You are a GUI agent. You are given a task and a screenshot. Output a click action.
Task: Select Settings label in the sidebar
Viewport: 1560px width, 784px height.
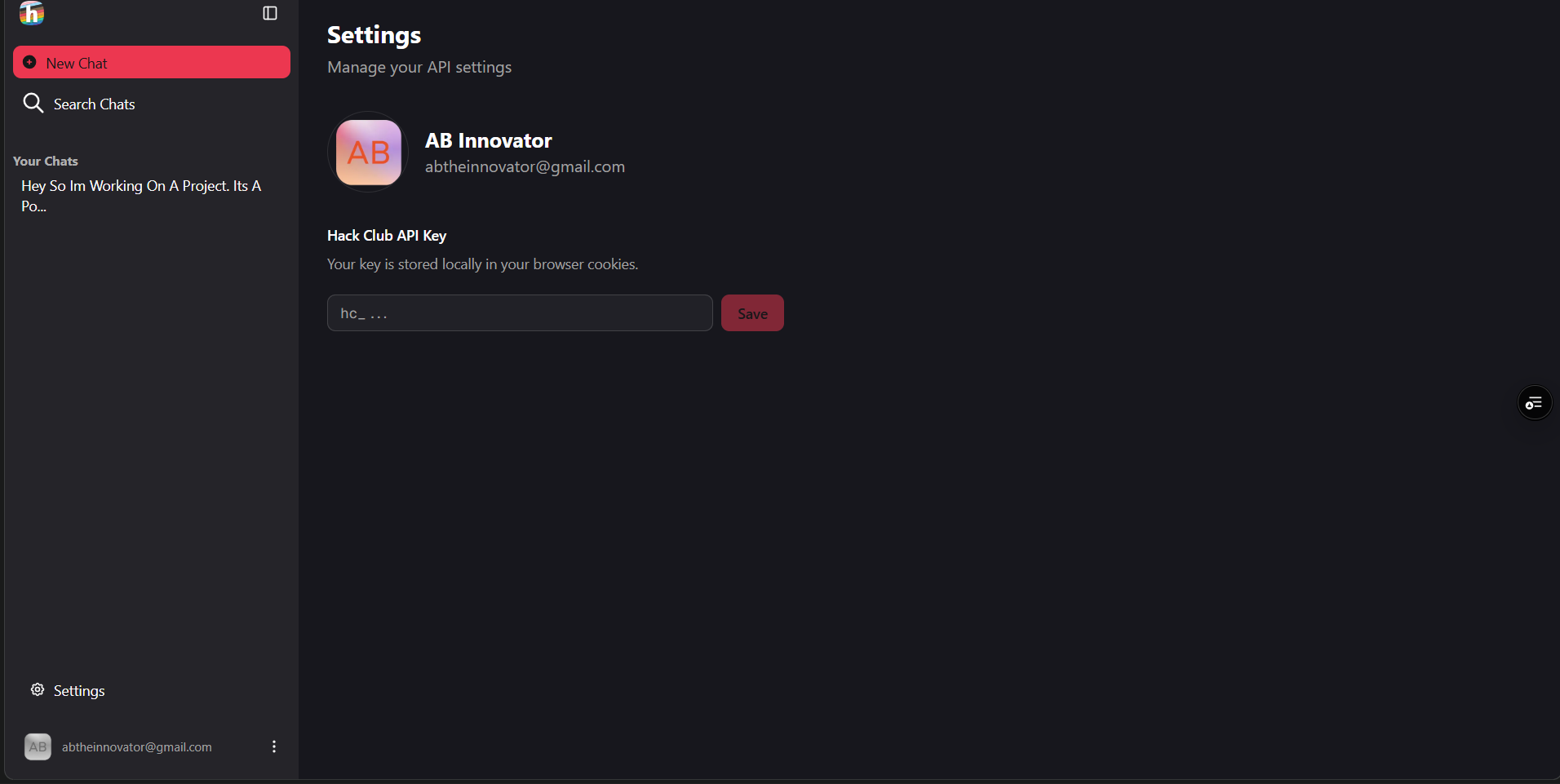pos(79,691)
